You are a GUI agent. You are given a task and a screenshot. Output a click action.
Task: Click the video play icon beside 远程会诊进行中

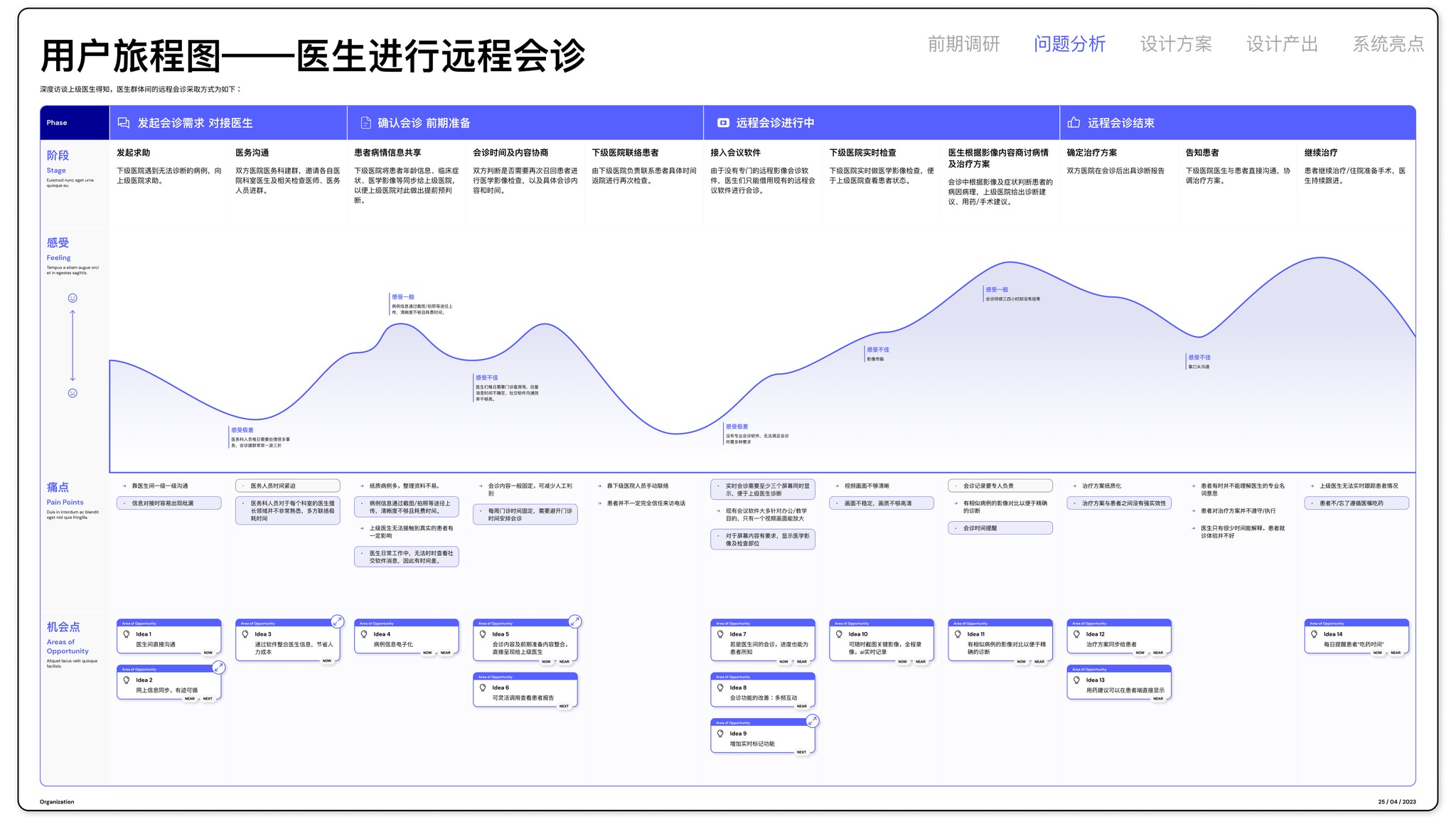[723, 123]
